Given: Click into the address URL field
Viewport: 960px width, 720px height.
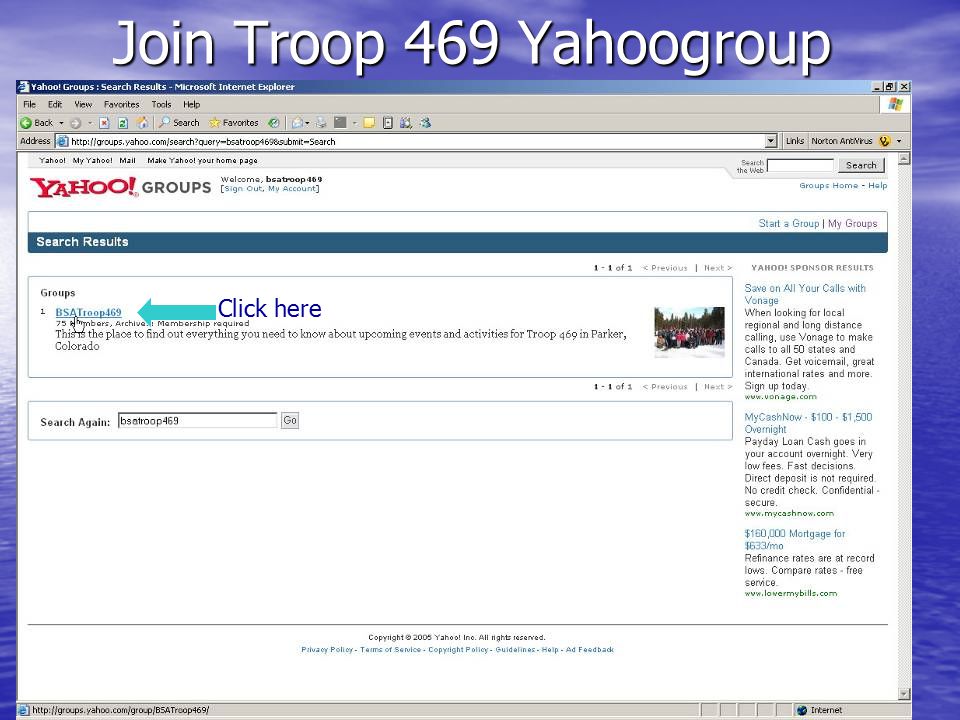Looking at the screenshot, I should coord(416,141).
